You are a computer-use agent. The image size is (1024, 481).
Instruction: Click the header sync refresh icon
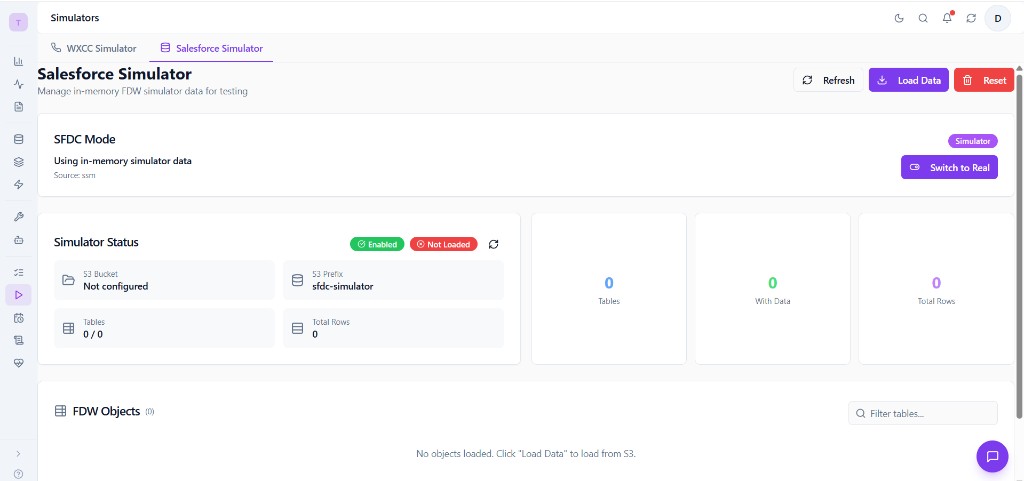click(x=971, y=18)
